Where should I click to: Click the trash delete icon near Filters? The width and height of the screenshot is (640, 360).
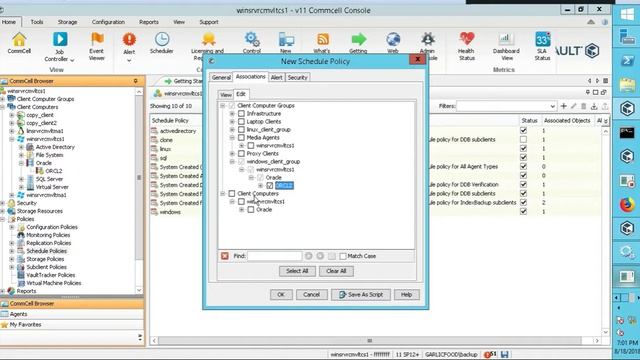pyautogui.click(x=584, y=106)
